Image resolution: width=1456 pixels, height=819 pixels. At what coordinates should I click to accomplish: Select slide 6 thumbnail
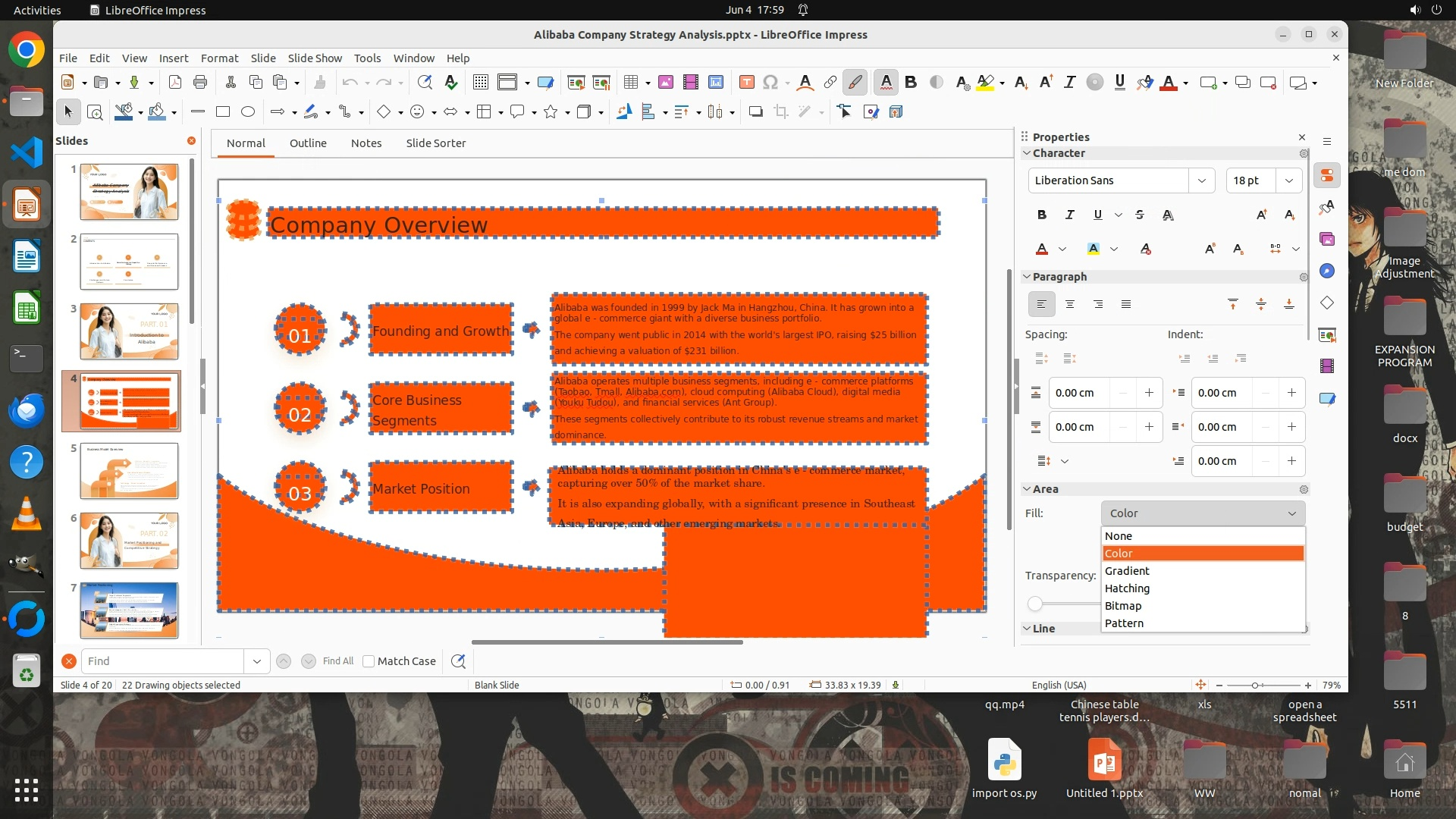point(129,541)
